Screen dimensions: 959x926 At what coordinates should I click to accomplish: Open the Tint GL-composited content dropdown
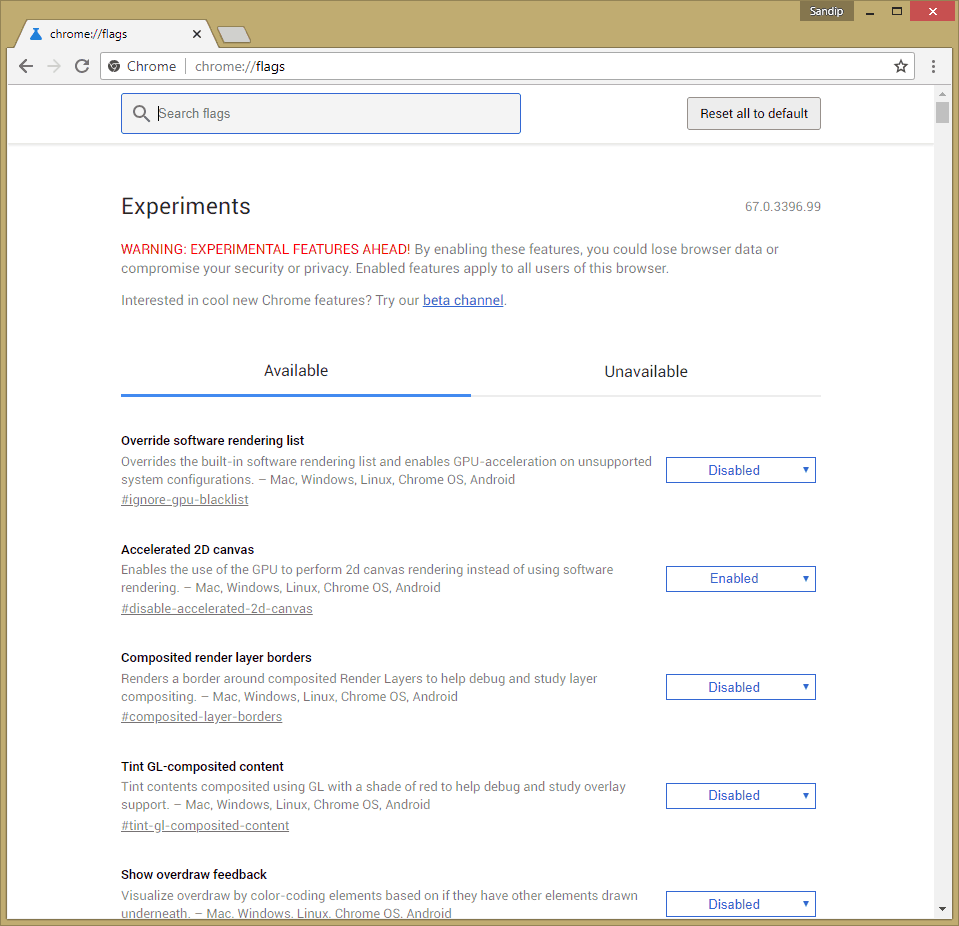coord(741,796)
